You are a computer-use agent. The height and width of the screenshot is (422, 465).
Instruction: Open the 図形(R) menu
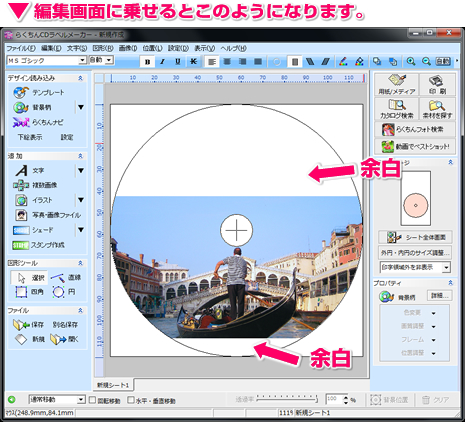click(x=103, y=48)
